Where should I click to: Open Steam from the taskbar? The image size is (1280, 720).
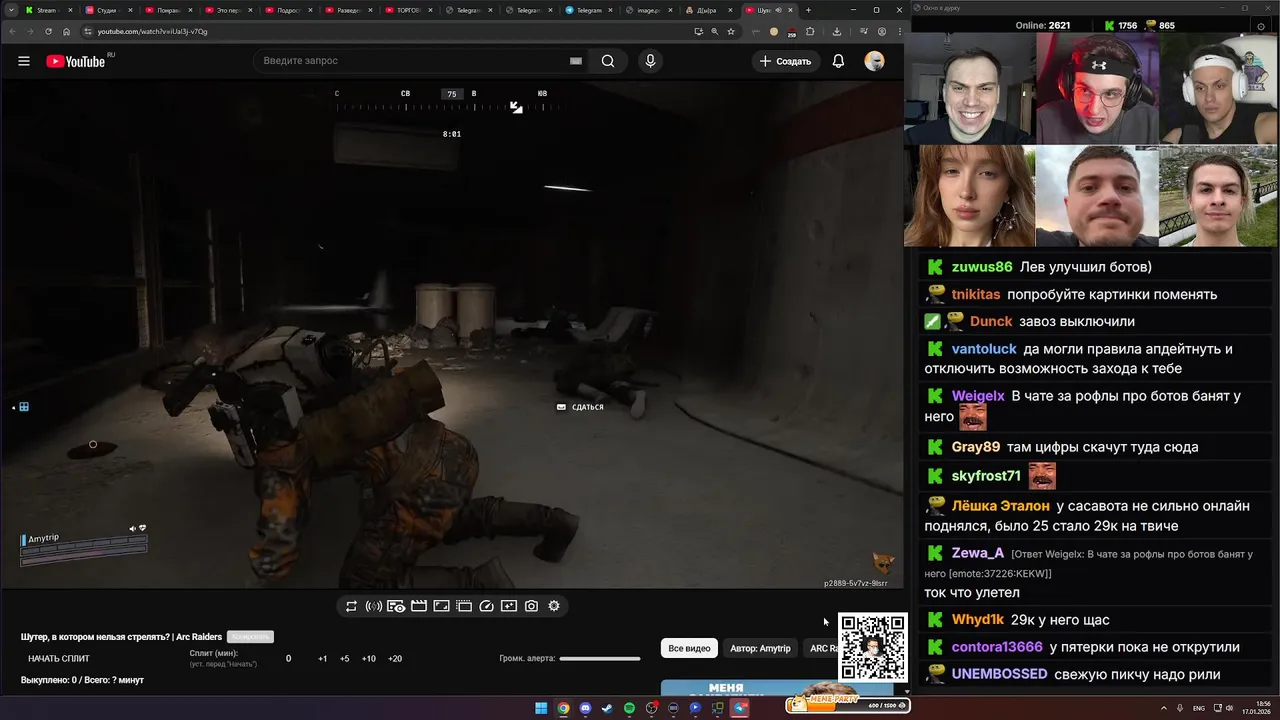(607, 708)
